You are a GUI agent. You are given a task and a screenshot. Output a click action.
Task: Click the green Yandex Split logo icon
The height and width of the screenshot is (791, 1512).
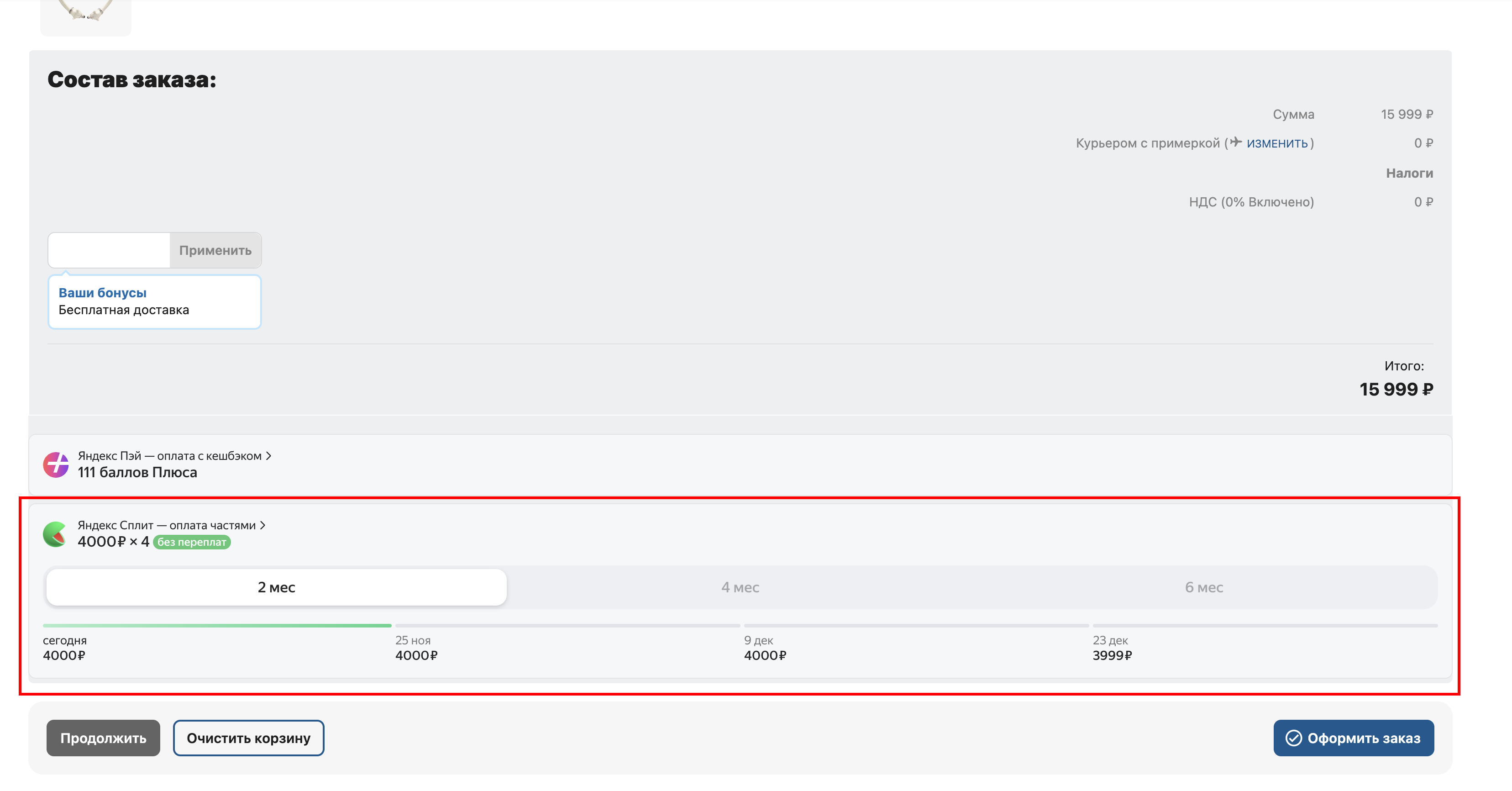click(x=55, y=534)
